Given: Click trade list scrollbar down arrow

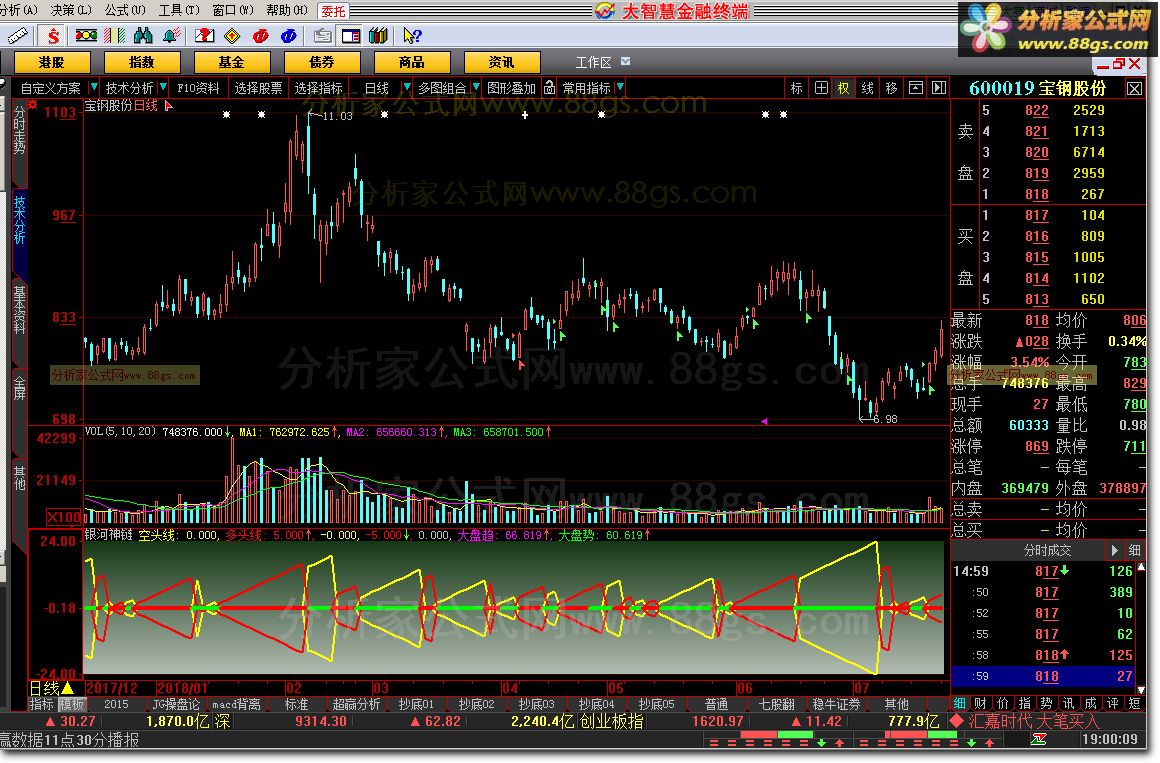Looking at the screenshot, I should [1141, 688].
